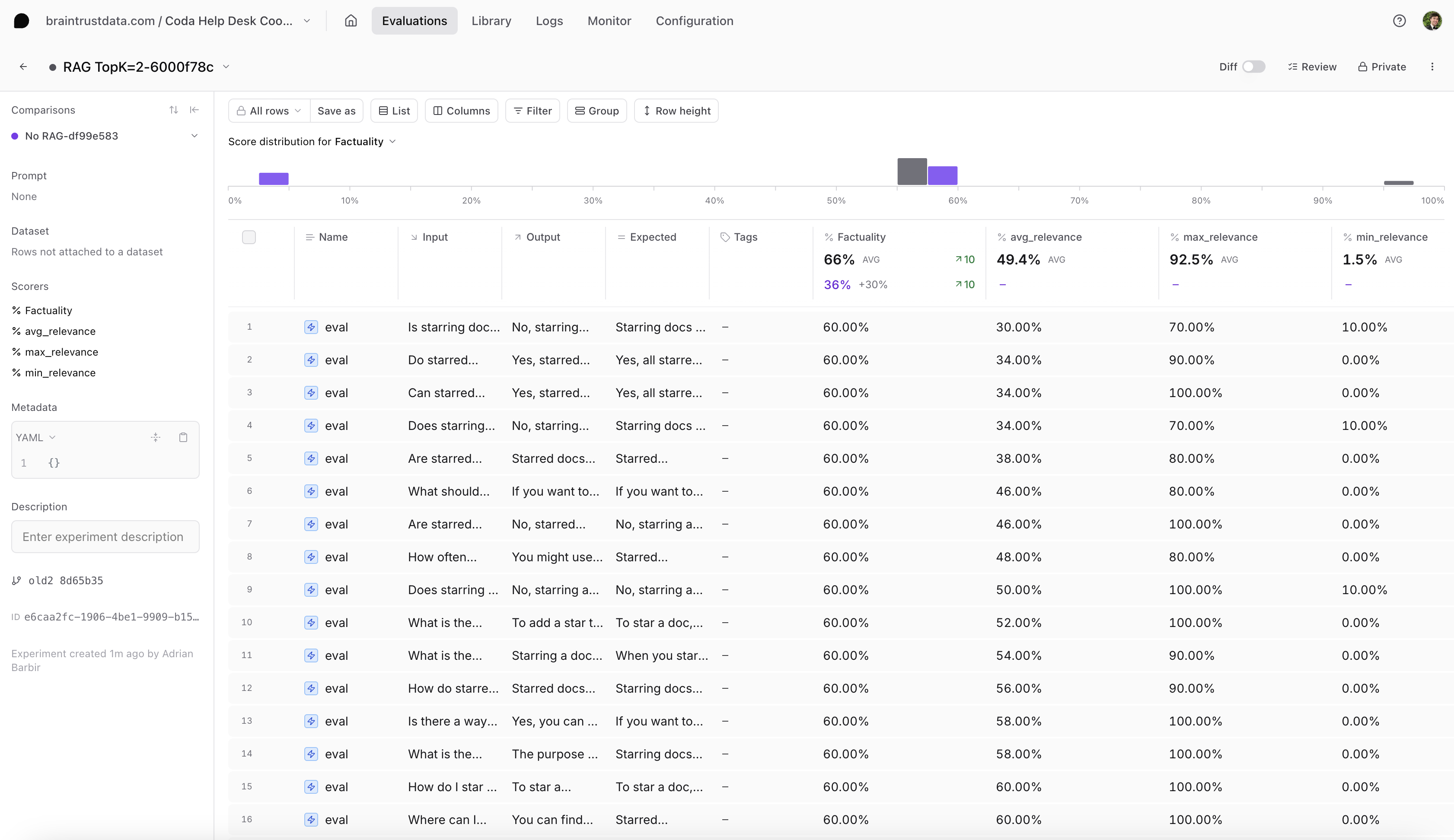
Task: Click the experiment description input field
Action: pos(105,537)
